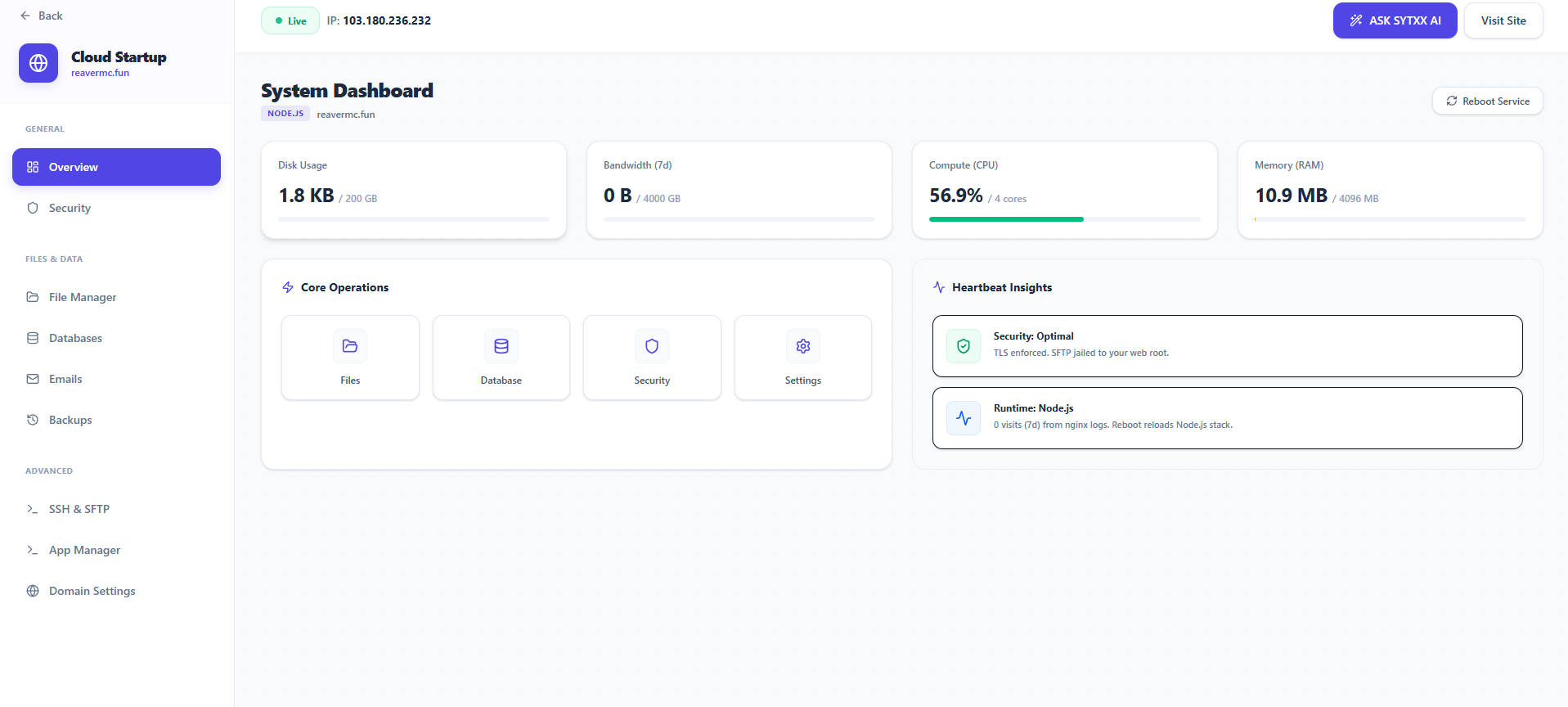Click the Database icon in Core Operations
Screen dimensions: 1568x707
[x=501, y=346]
